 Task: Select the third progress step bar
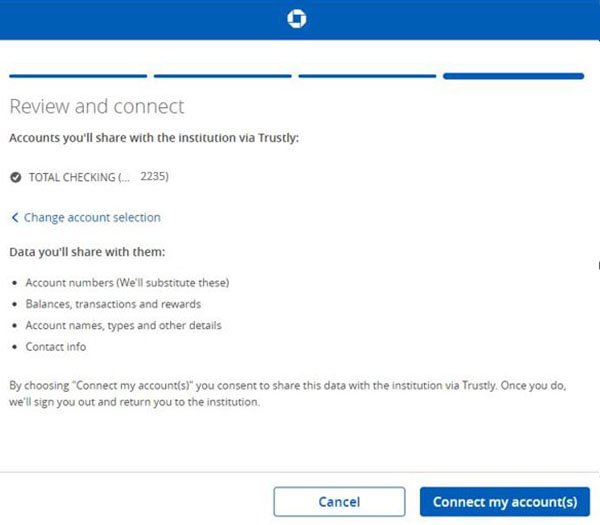(x=367, y=76)
